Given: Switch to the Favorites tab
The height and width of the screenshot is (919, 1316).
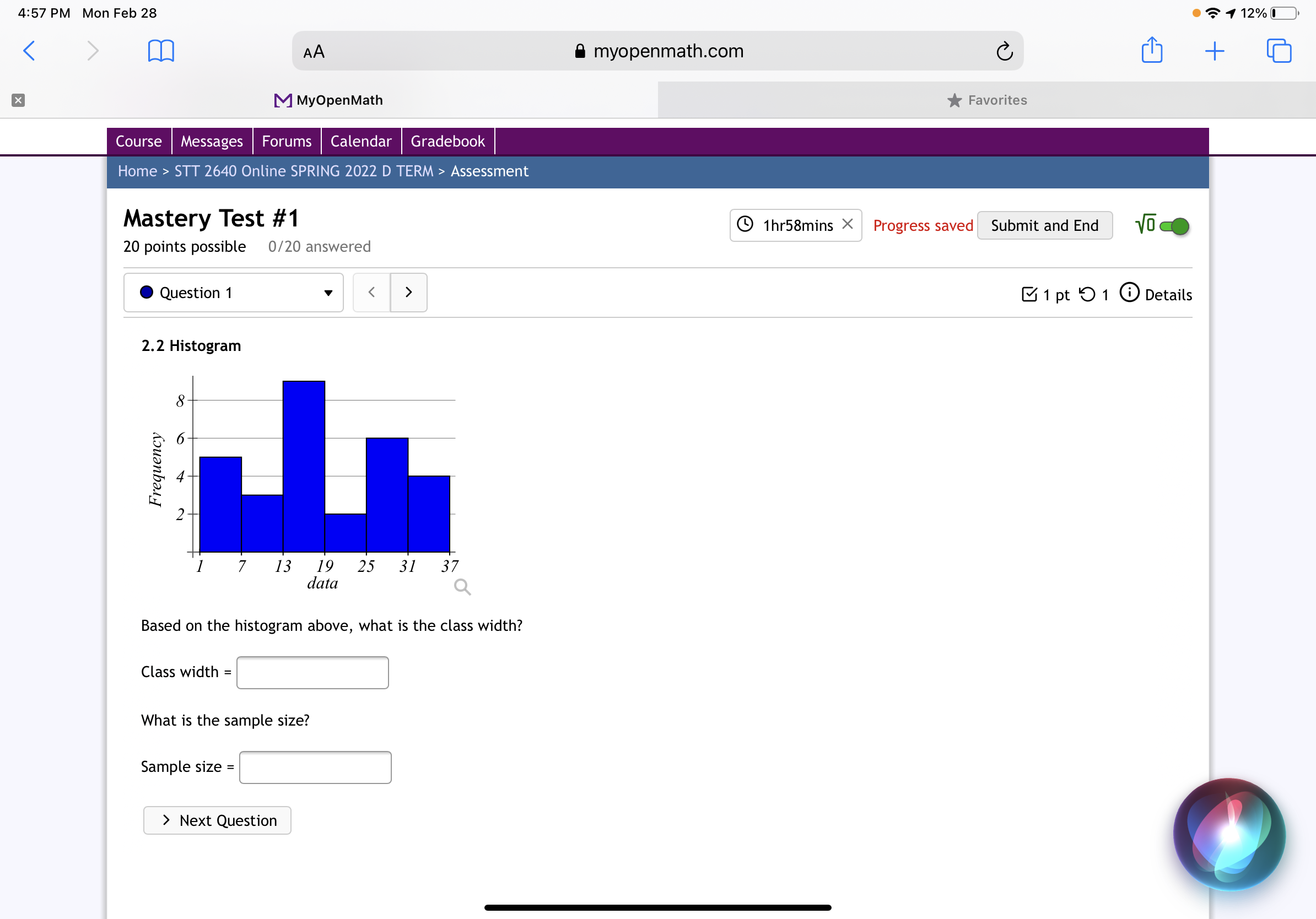Looking at the screenshot, I should [x=986, y=100].
